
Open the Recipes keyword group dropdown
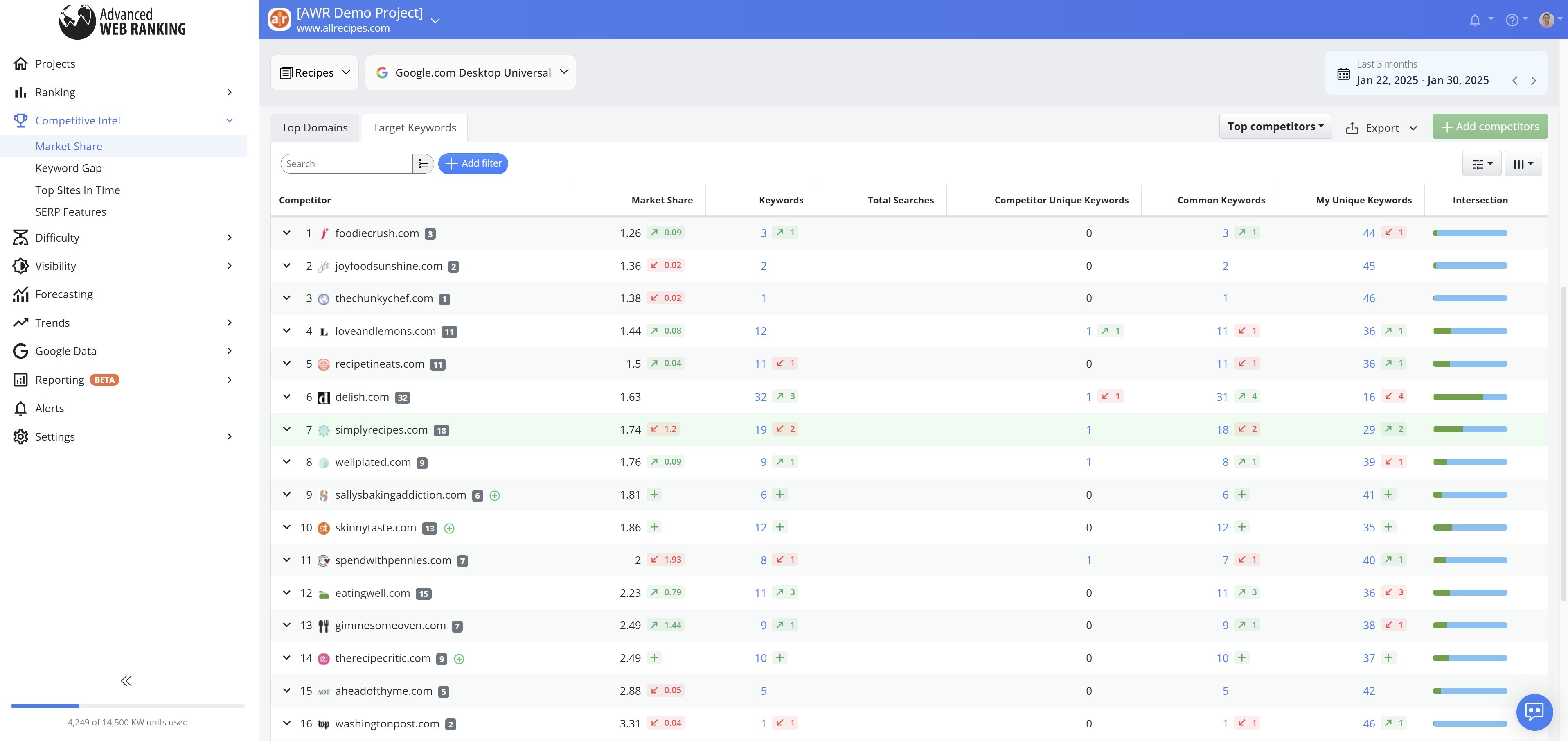315,72
